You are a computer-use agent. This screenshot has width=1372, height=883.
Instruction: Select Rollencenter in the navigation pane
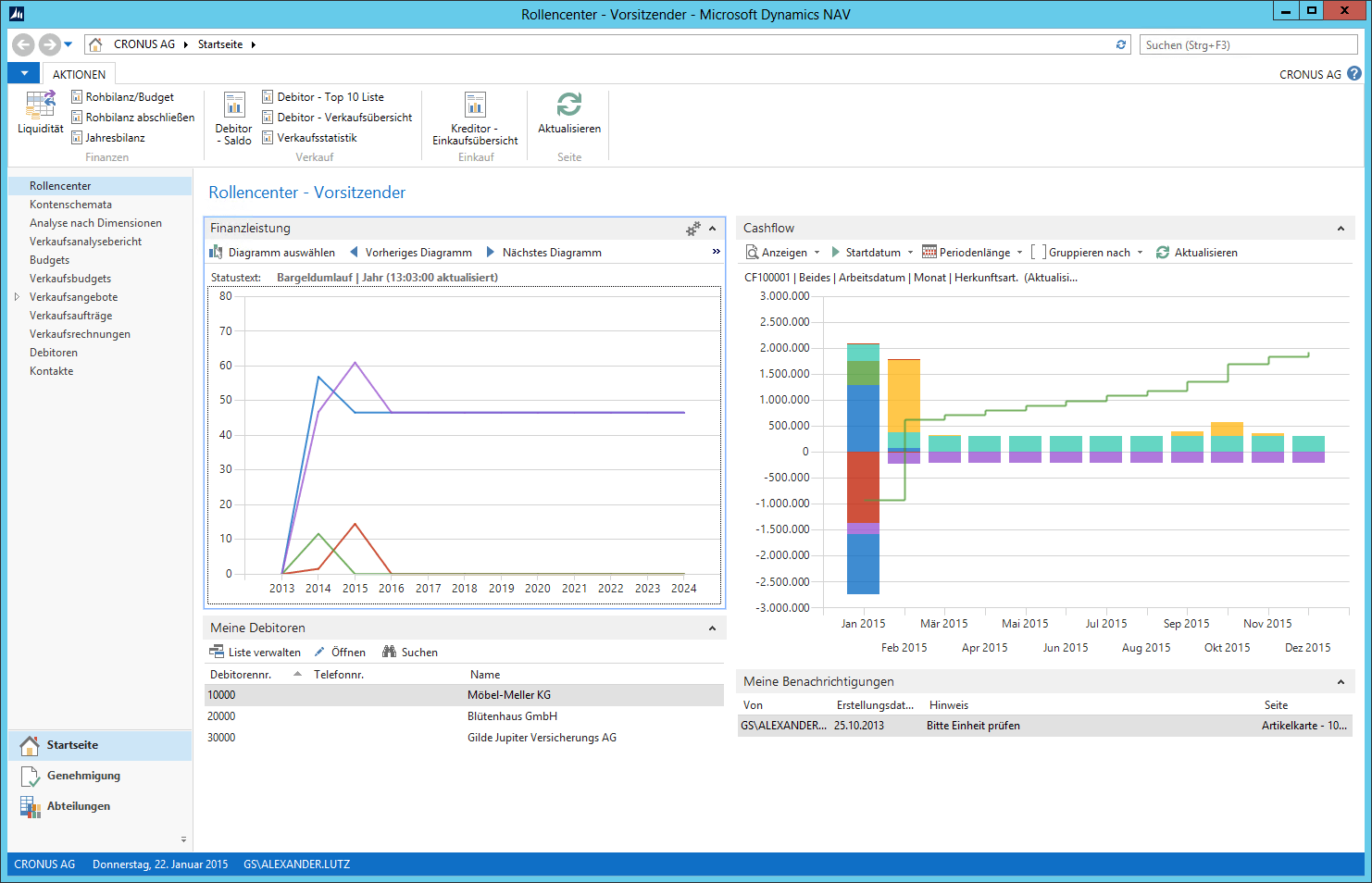100,186
